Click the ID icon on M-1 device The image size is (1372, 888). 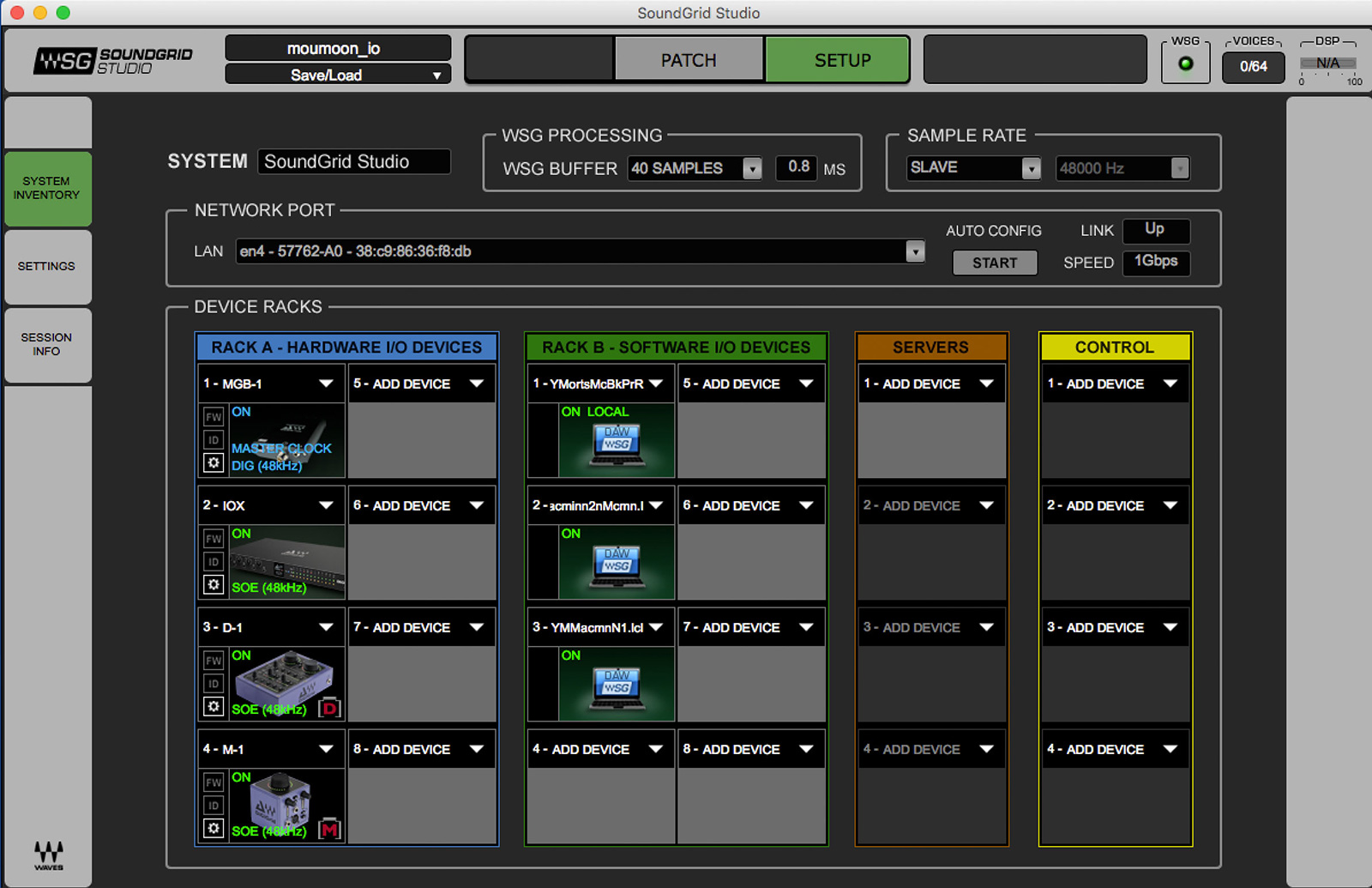coord(214,806)
